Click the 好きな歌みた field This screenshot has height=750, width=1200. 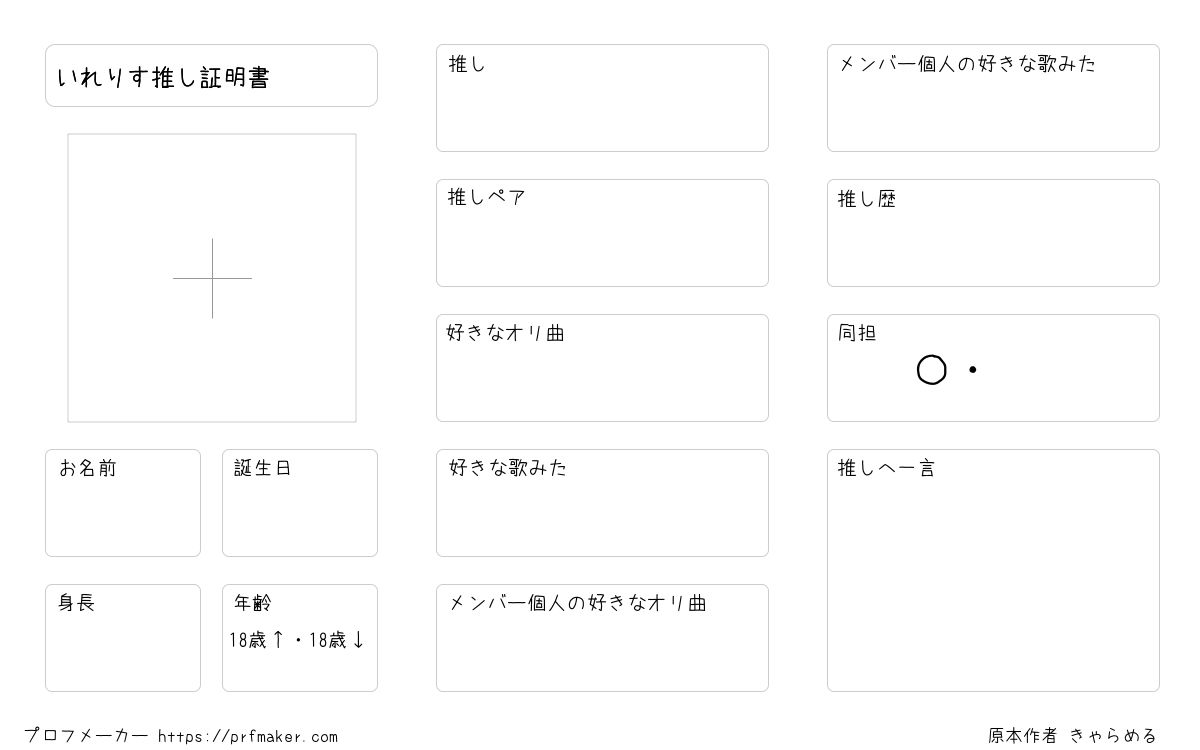pyautogui.click(x=602, y=503)
